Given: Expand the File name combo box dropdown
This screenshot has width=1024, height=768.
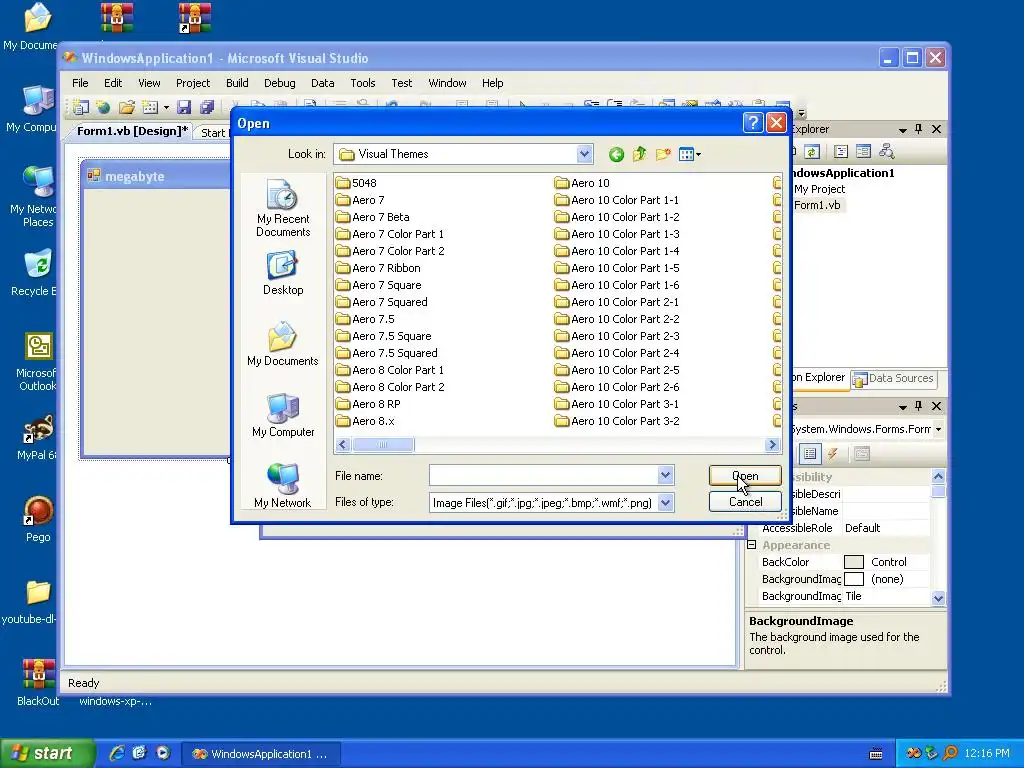Looking at the screenshot, I should [665, 475].
